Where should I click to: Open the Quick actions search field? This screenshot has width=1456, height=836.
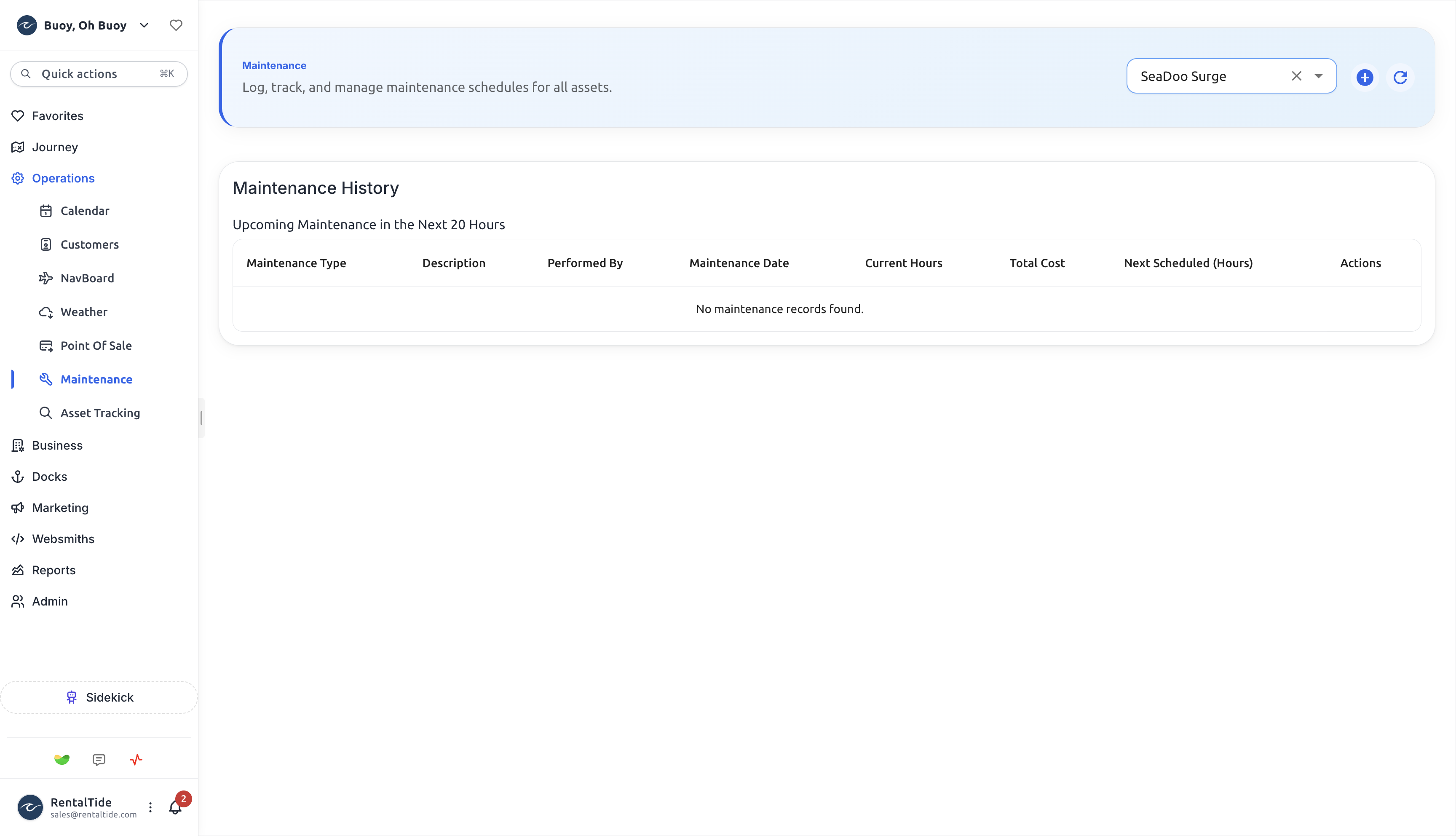point(99,74)
